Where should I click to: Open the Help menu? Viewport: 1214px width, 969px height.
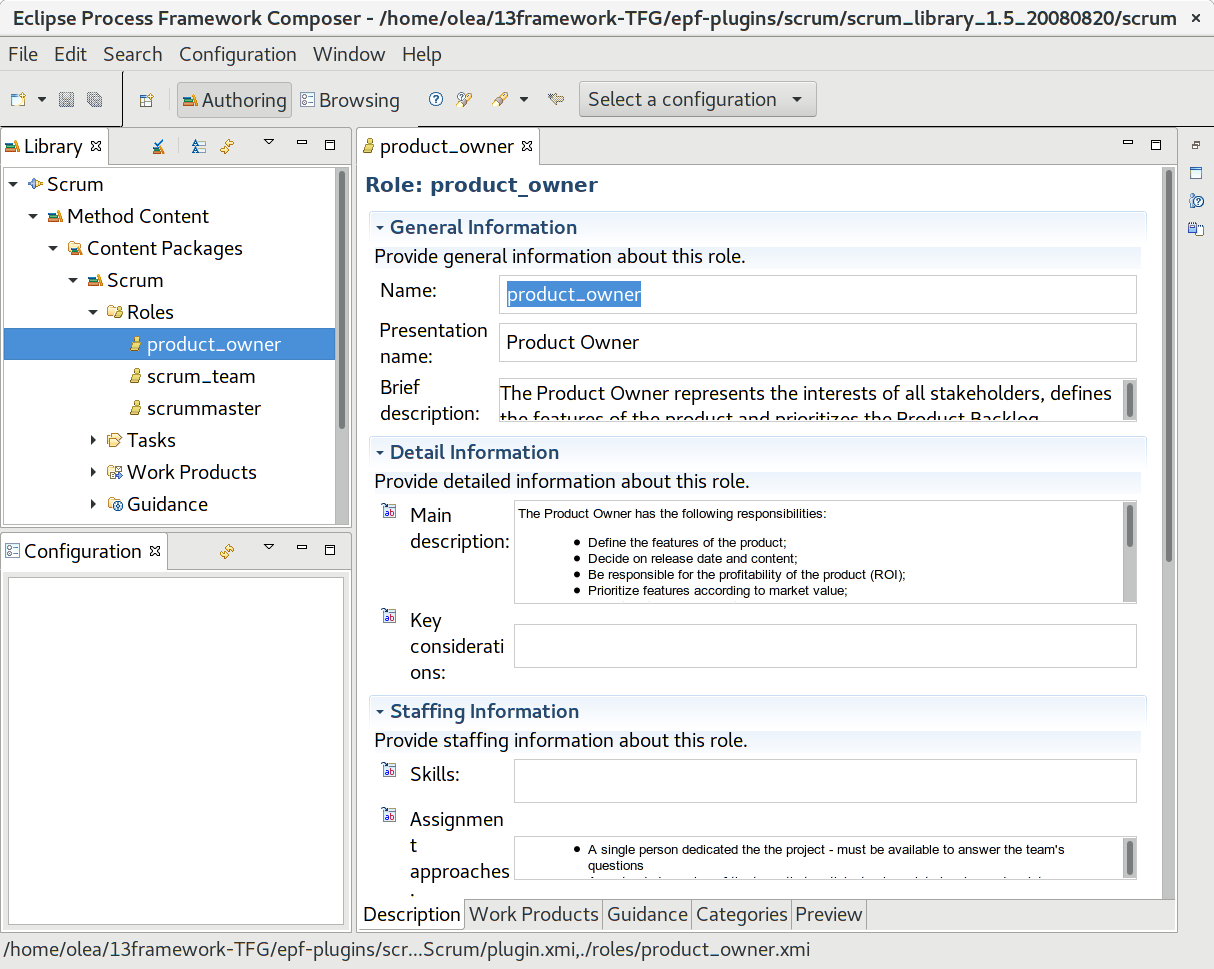422,54
